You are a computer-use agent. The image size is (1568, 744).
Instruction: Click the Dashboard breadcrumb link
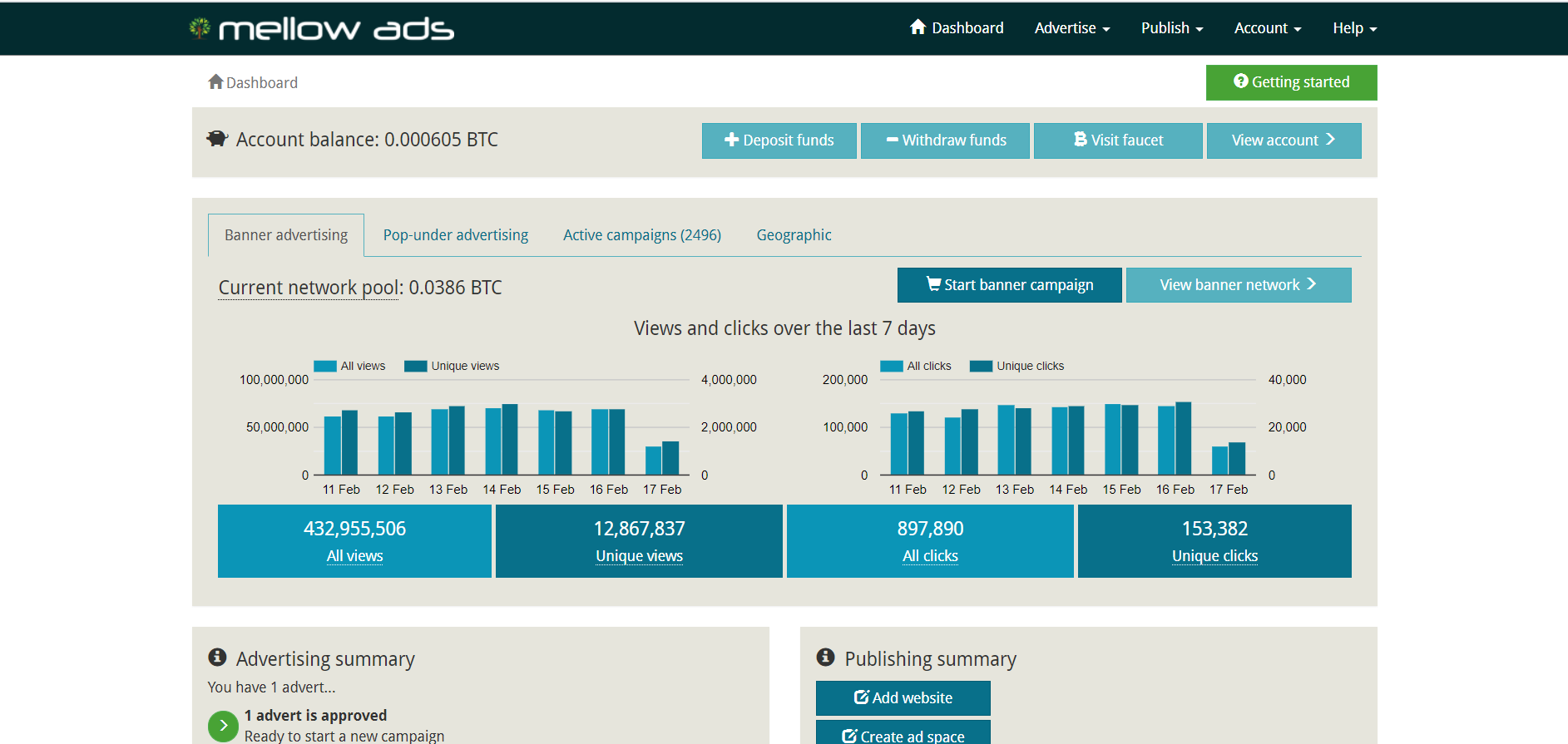pyautogui.click(x=261, y=82)
